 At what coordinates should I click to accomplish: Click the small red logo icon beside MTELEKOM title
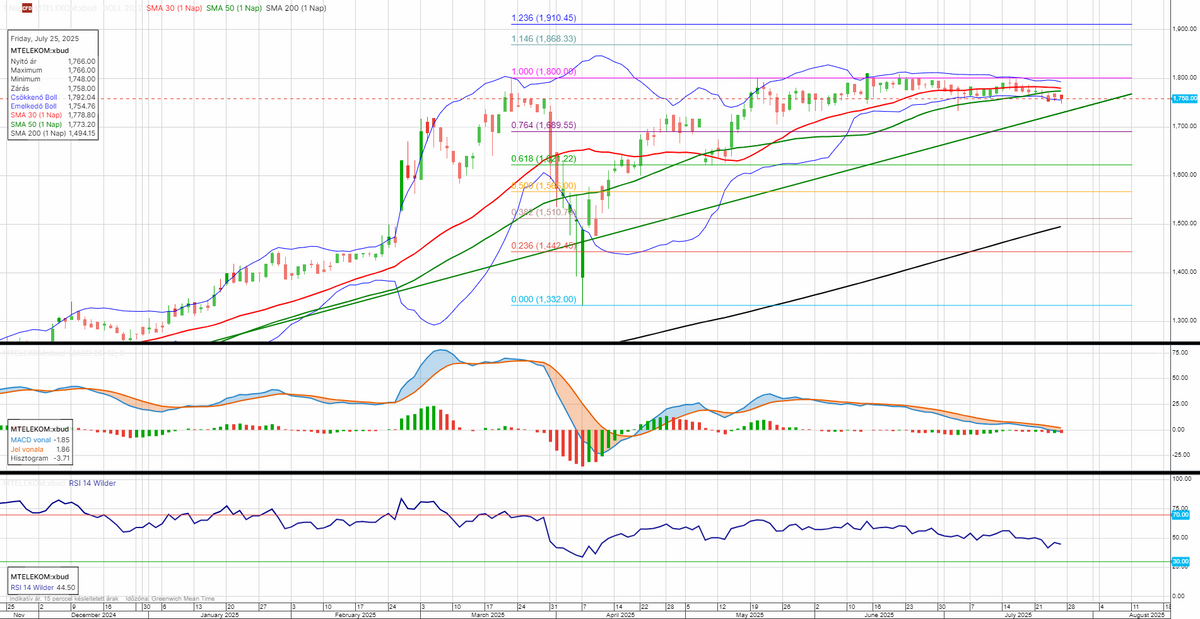(27, 8)
